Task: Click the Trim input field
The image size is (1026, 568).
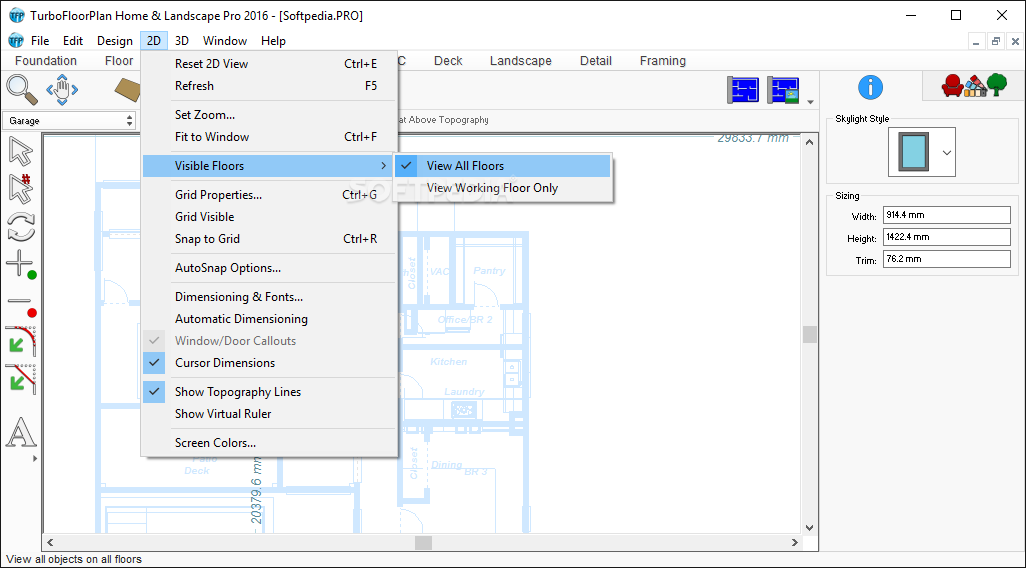Action: pyautogui.click(x=946, y=259)
